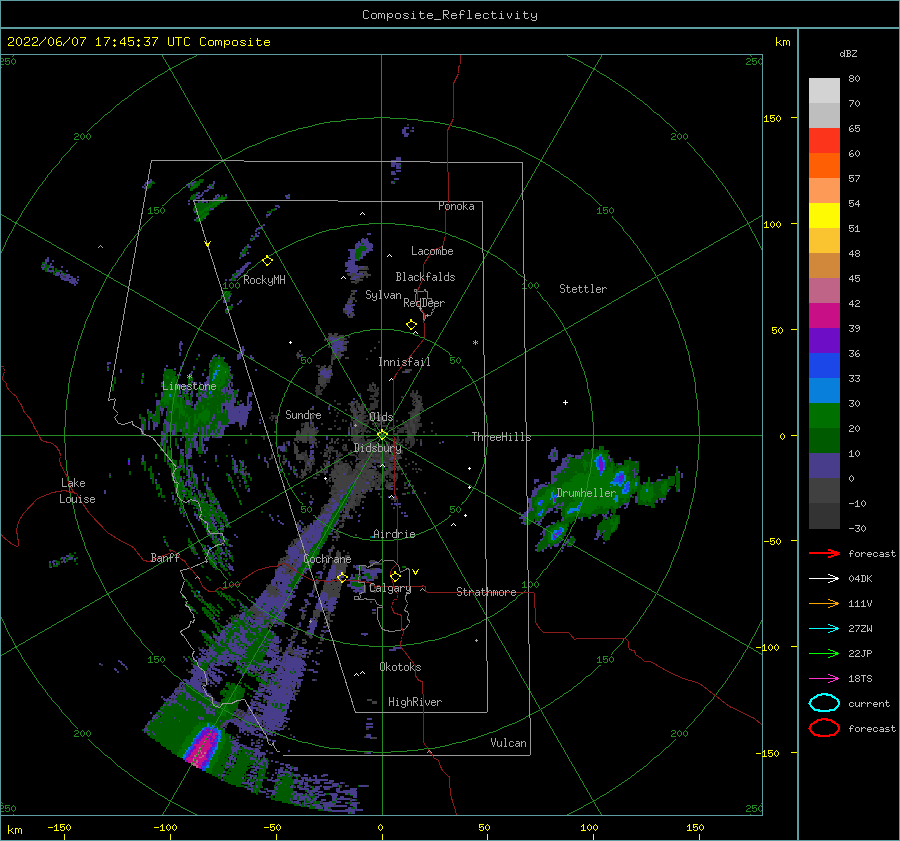Click the Sundre label
Viewport: 900px width, 841px height.
point(303,414)
